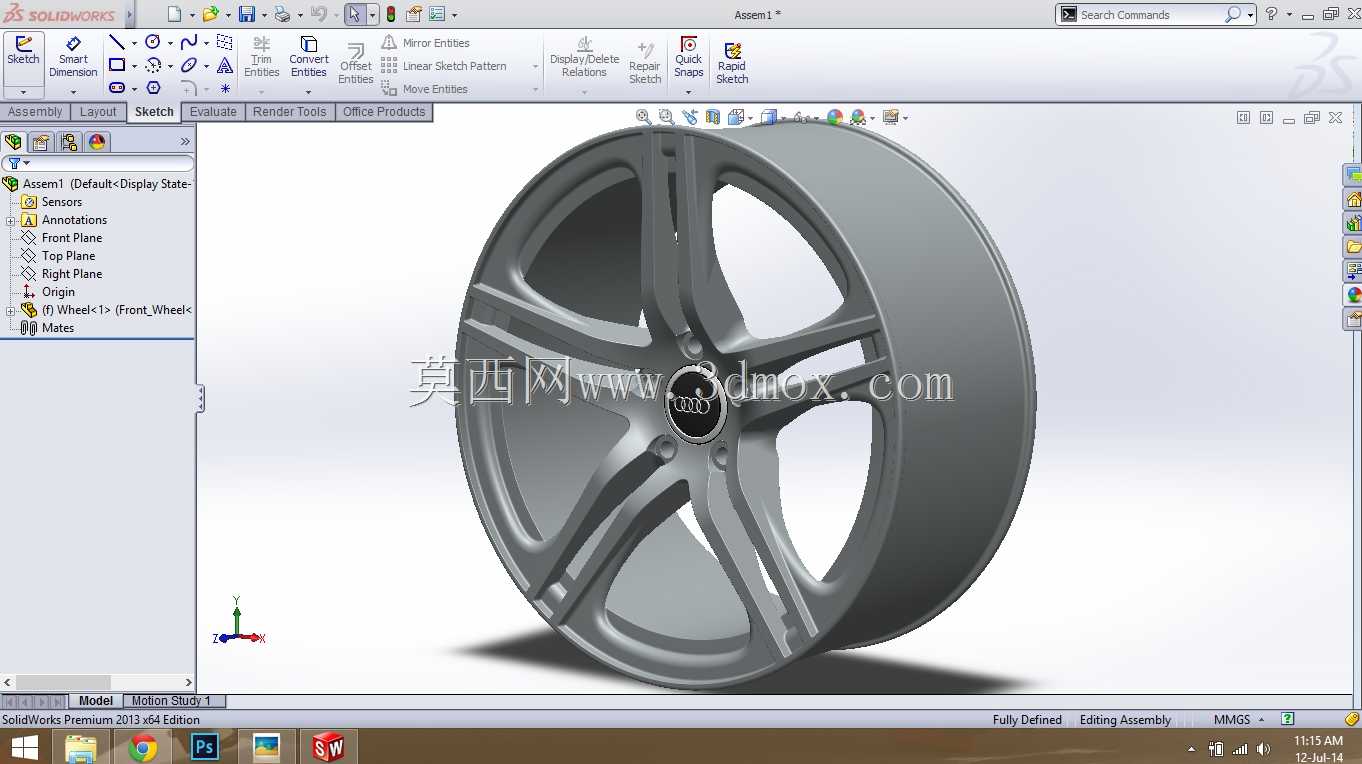This screenshot has width=1362, height=764.
Task: Open Smart Dimension dropdown arrow
Action: pyautogui.click(x=73, y=92)
